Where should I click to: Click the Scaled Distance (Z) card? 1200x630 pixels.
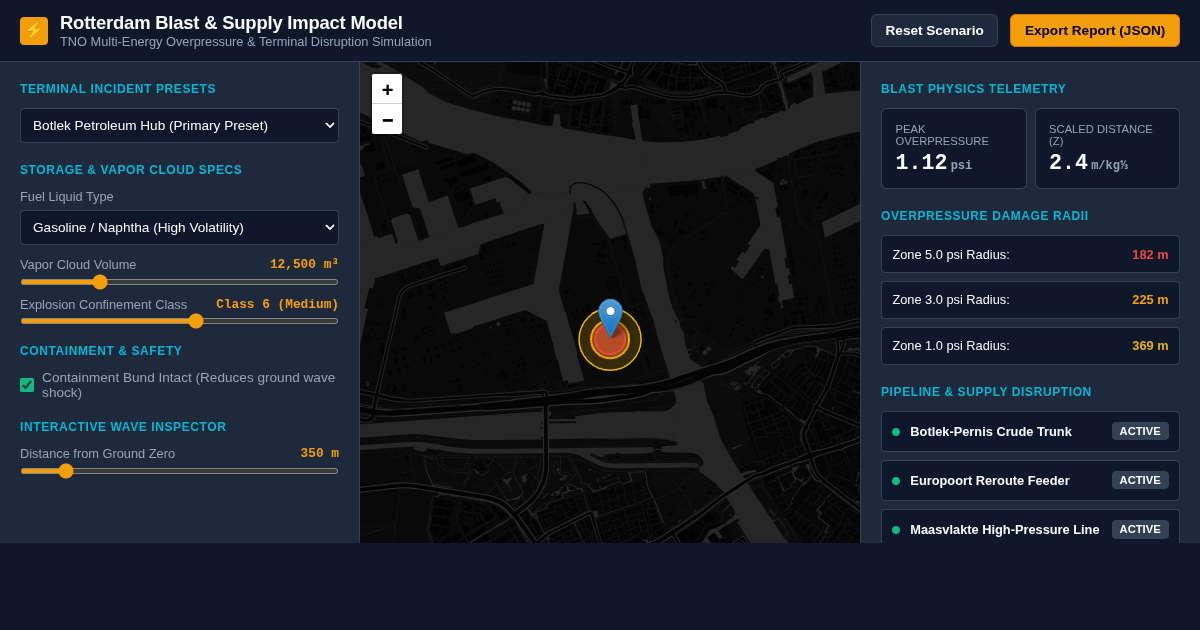click(x=1107, y=149)
